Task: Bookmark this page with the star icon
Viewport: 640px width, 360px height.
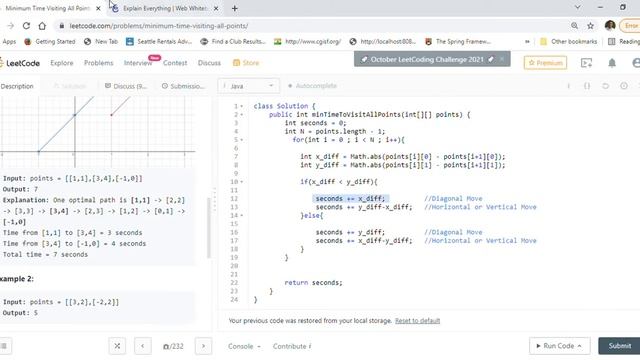Action: point(590,26)
